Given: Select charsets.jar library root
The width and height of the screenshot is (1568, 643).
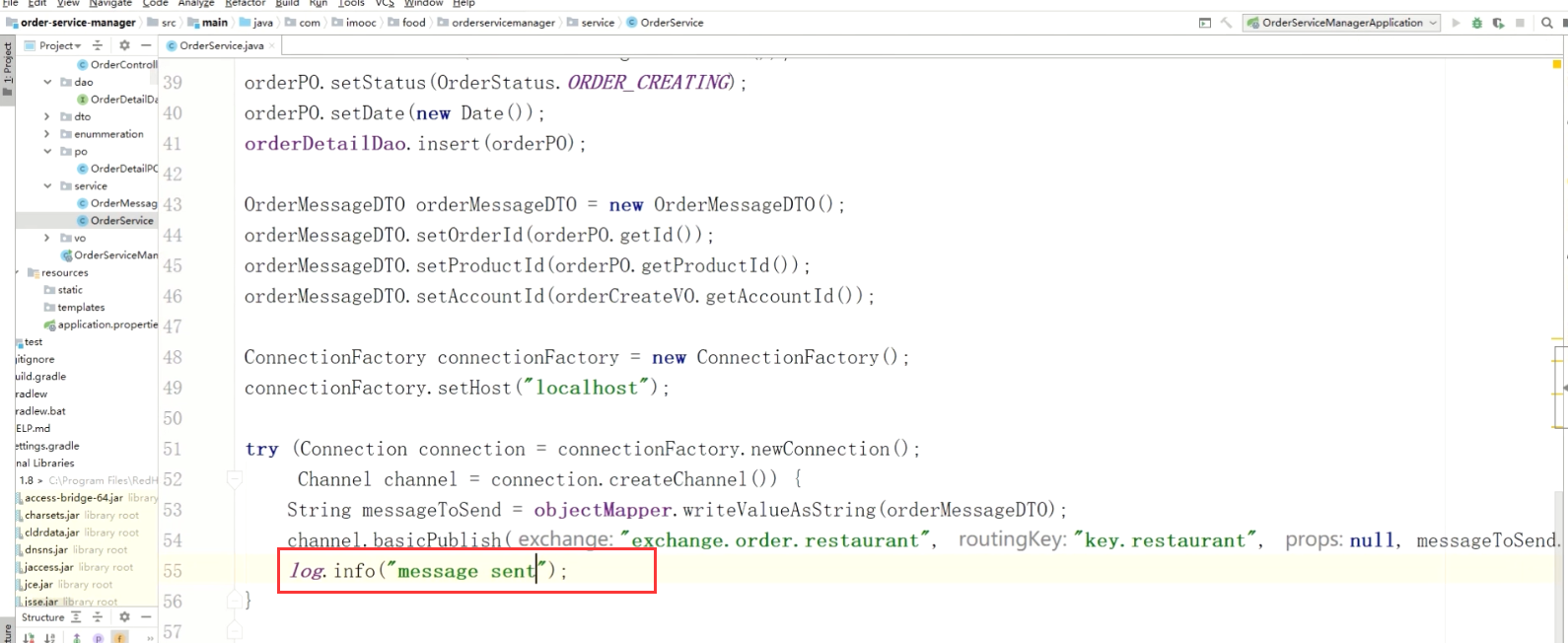Looking at the screenshot, I should point(78,515).
